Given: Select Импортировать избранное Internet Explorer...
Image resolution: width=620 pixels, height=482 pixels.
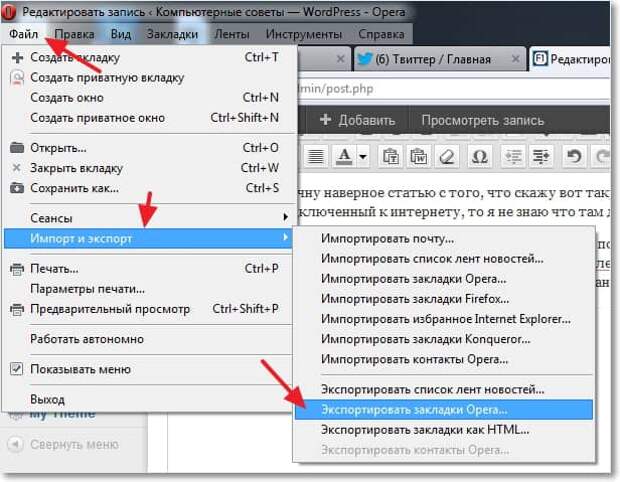Looking at the screenshot, I should (x=444, y=319).
